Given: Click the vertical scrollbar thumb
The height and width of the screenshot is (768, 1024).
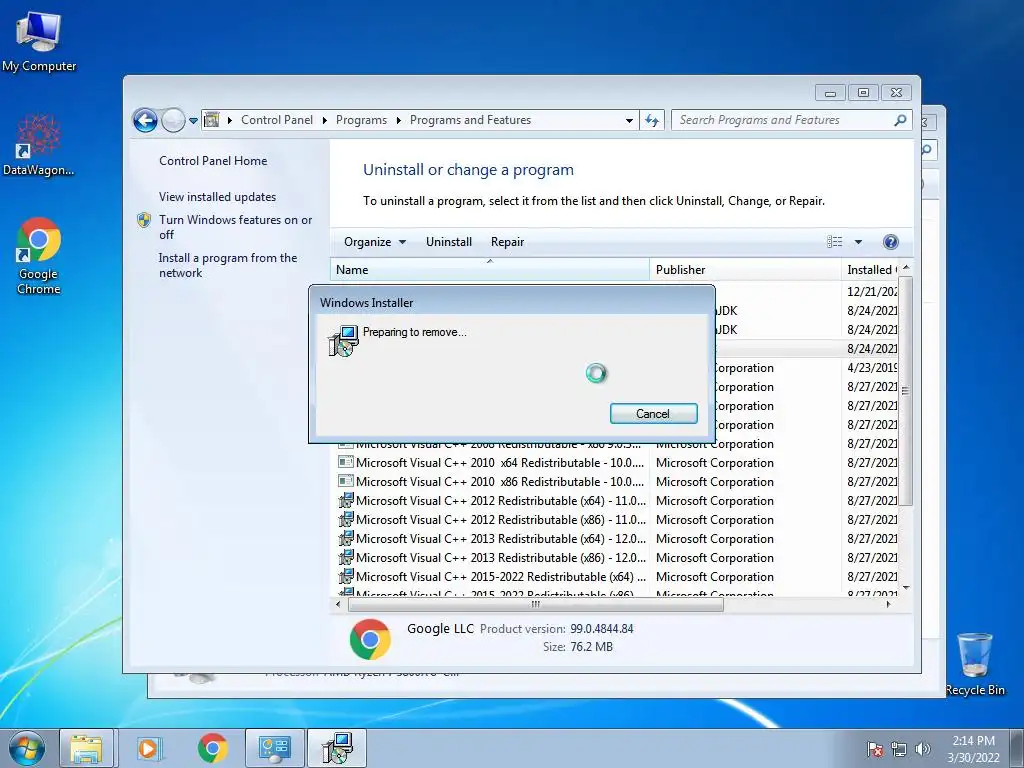Looking at the screenshot, I should pos(906,391).
